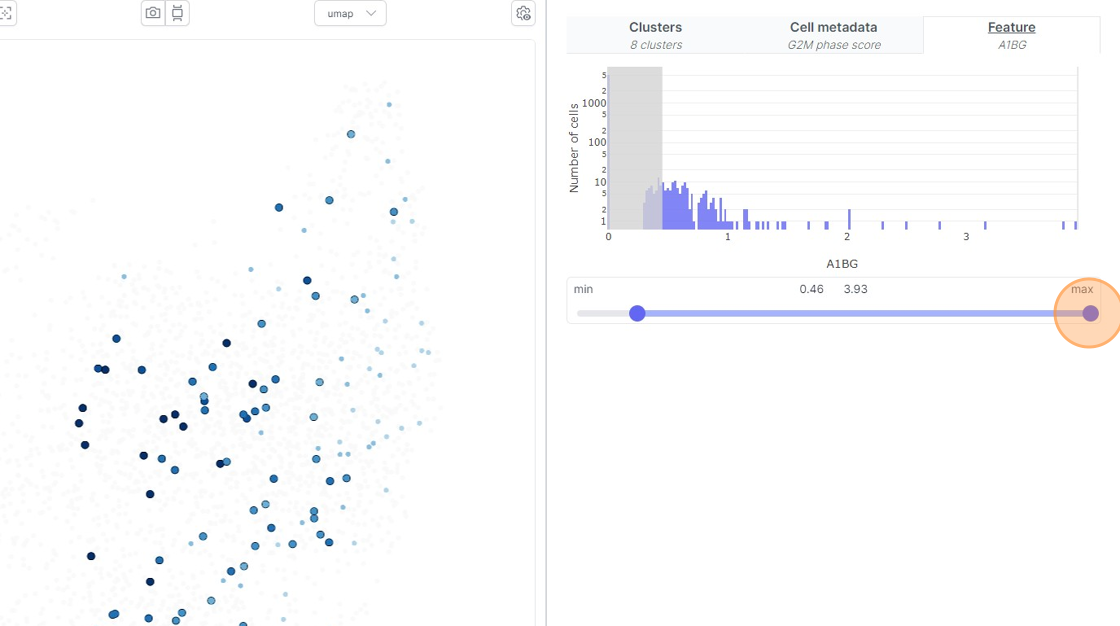Open the view settings gear icon

coord(524,13)
